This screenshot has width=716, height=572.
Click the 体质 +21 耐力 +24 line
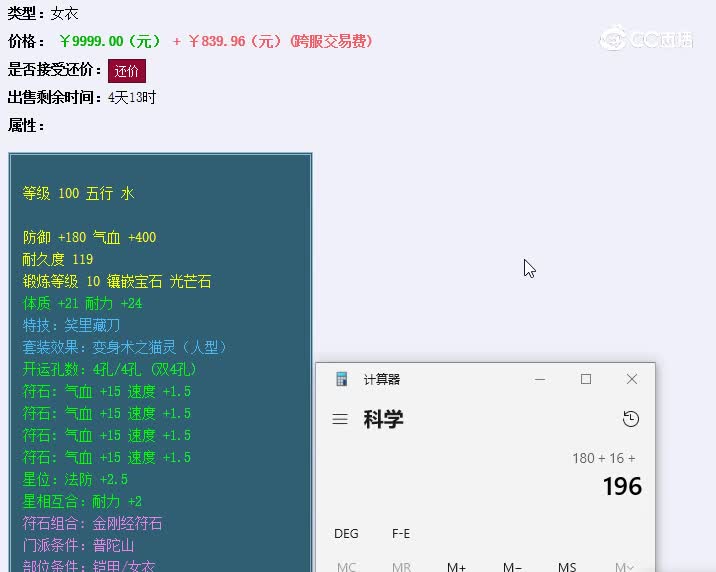(x=83, y=303)
